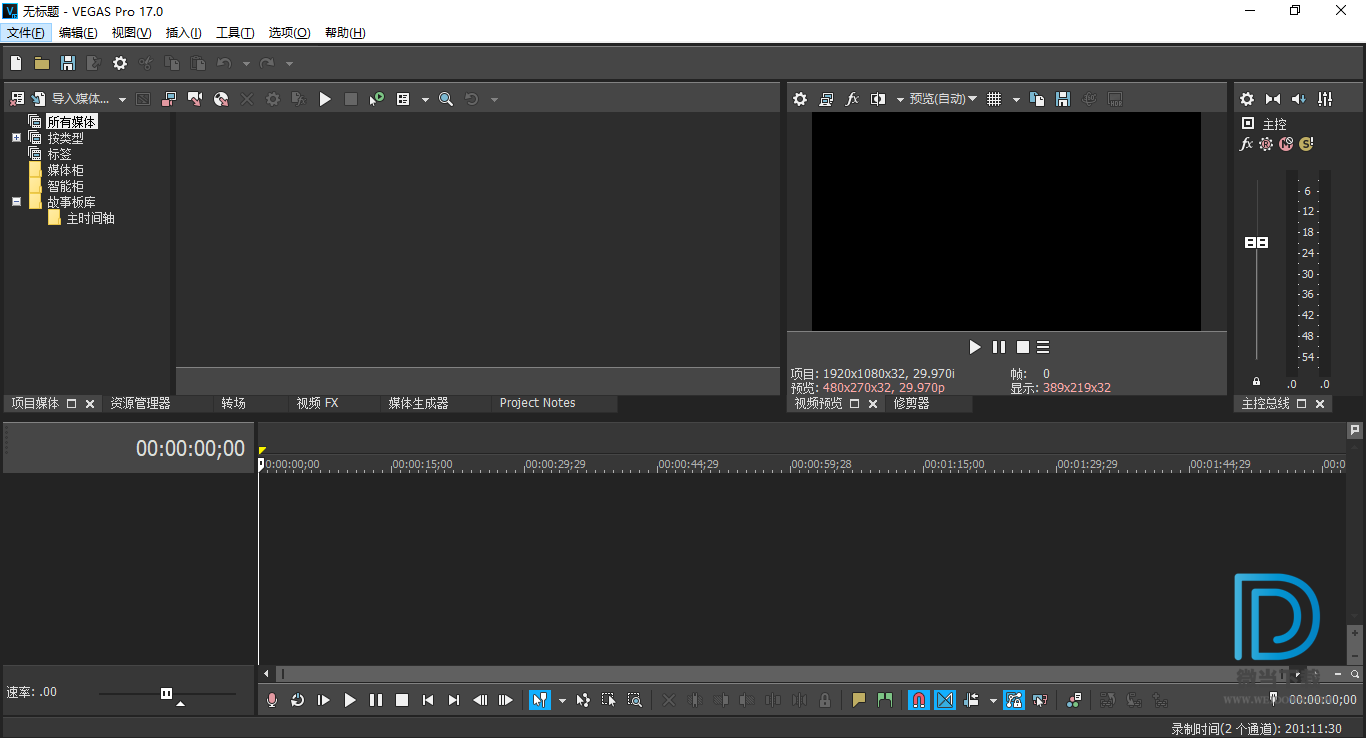Viewport: 1366px width, 738px height.
Task: Click the external monitor preview icon
Action: click(x=826, y=99)
